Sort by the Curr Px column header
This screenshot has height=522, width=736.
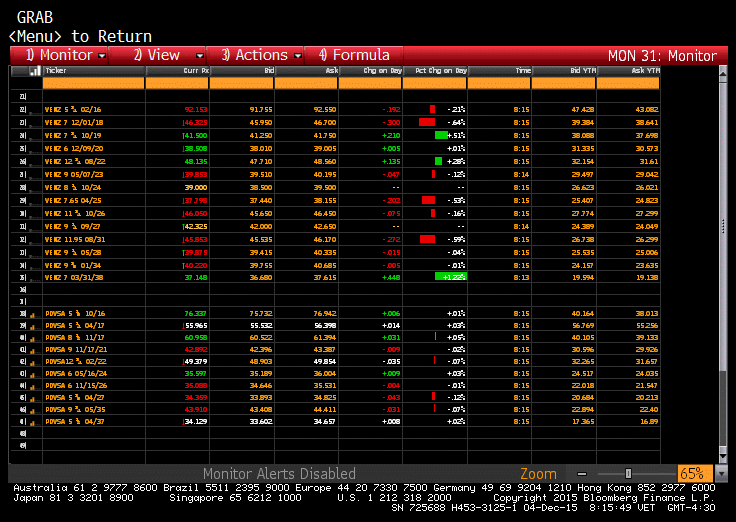pyautogui.click(x=177, y=71)
